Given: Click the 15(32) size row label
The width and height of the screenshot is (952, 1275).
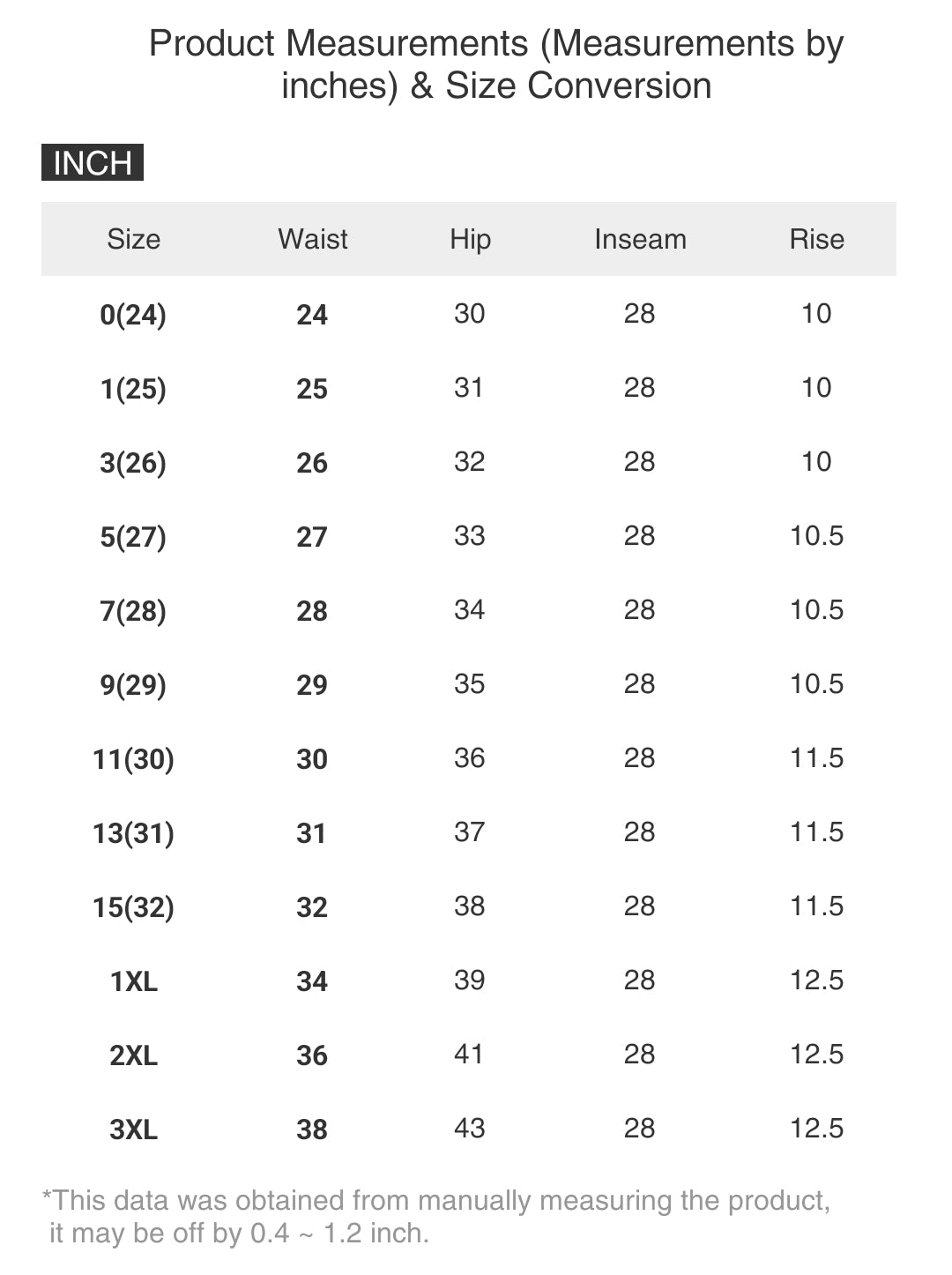Looking at the screenshot, I should coord(133,907).
